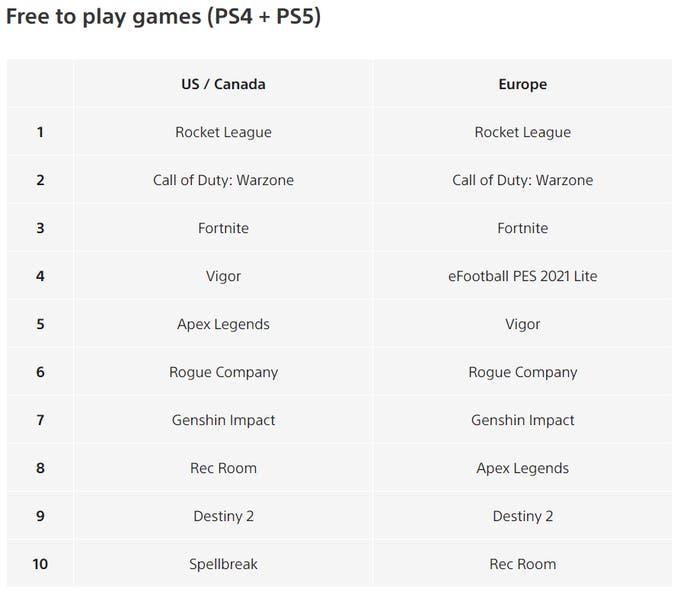Select Rogue Company under US / Canada
The image size is (690, 595).
[x=223, y=372]
